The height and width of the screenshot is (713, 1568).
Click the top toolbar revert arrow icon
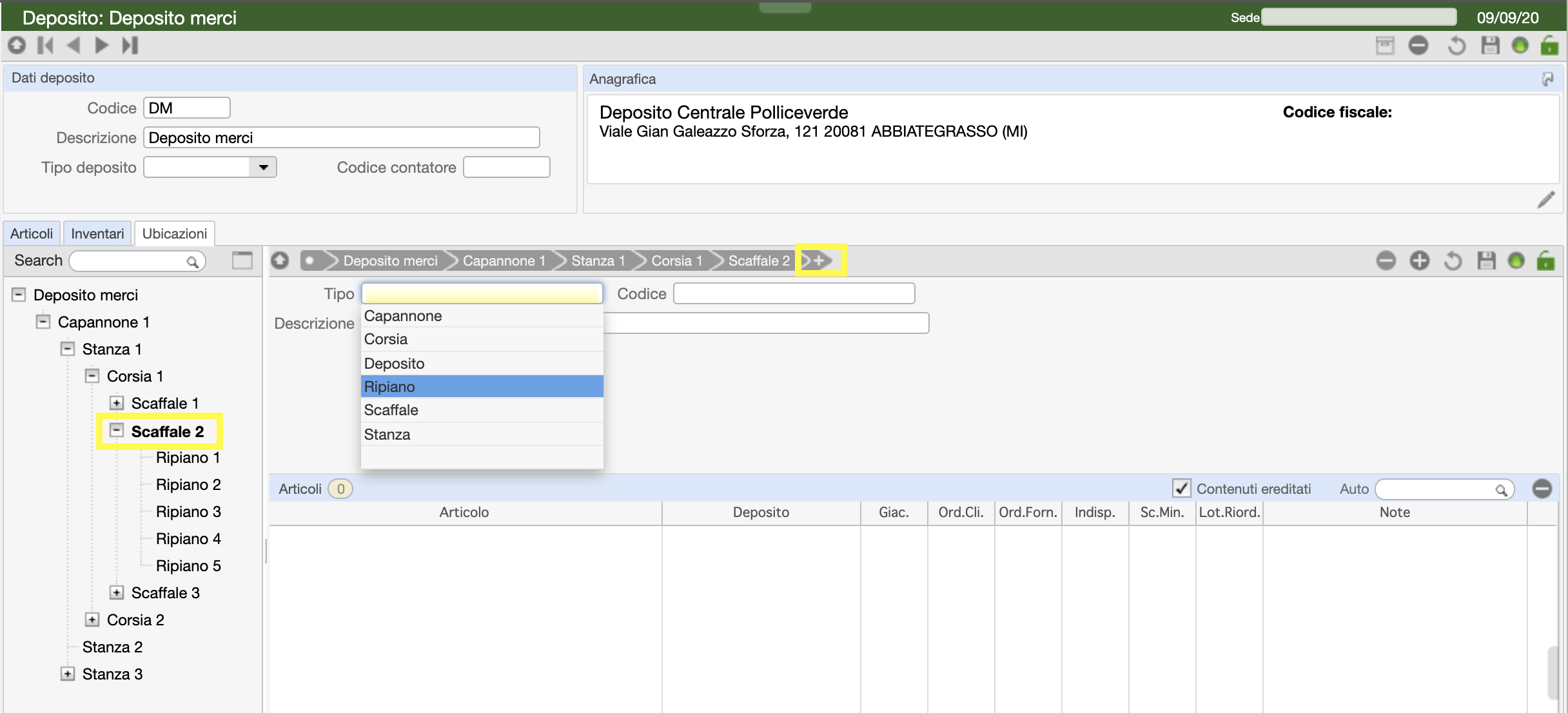point(1456,45)
